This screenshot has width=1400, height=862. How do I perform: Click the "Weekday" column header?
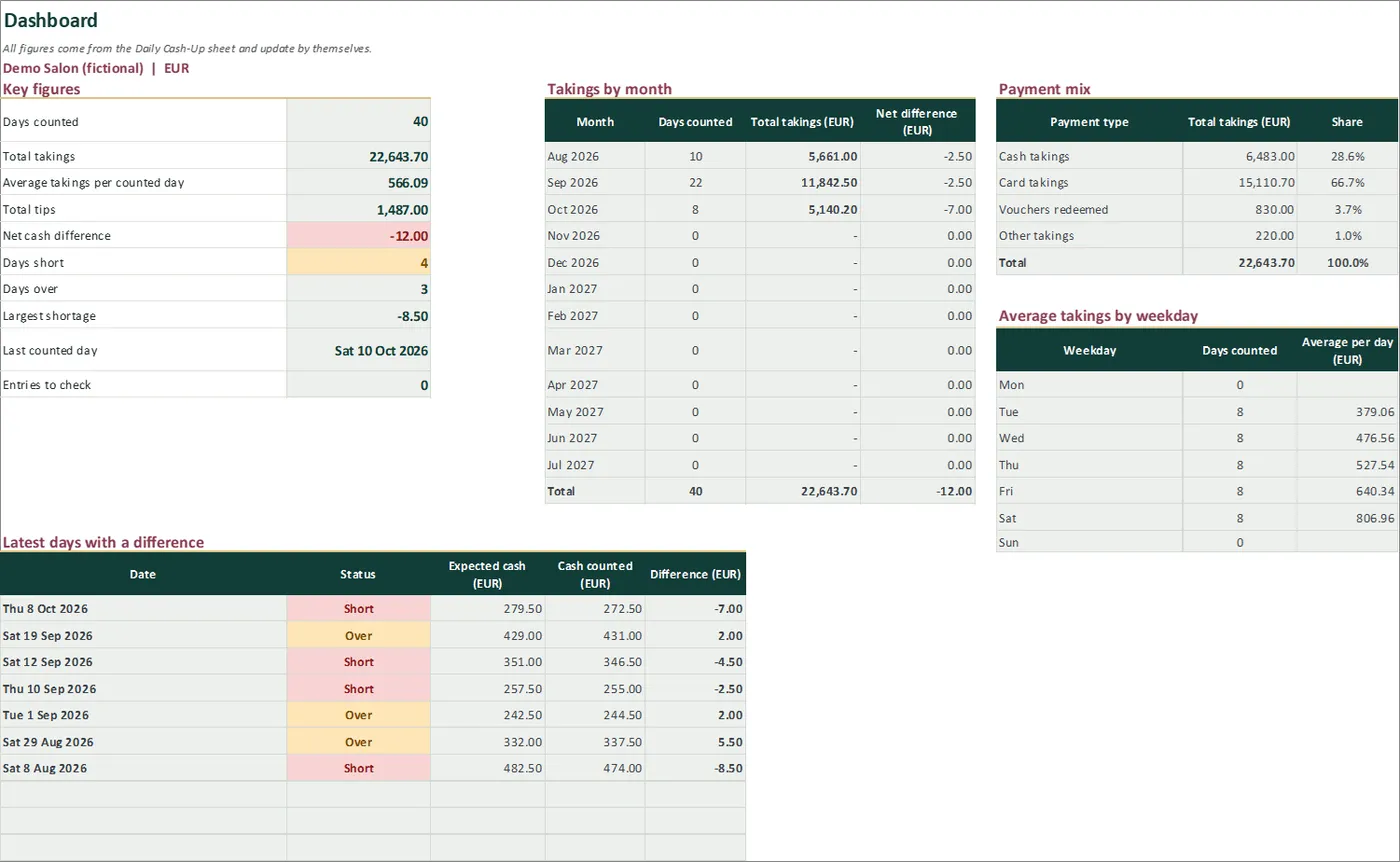tap(1089, 351)
